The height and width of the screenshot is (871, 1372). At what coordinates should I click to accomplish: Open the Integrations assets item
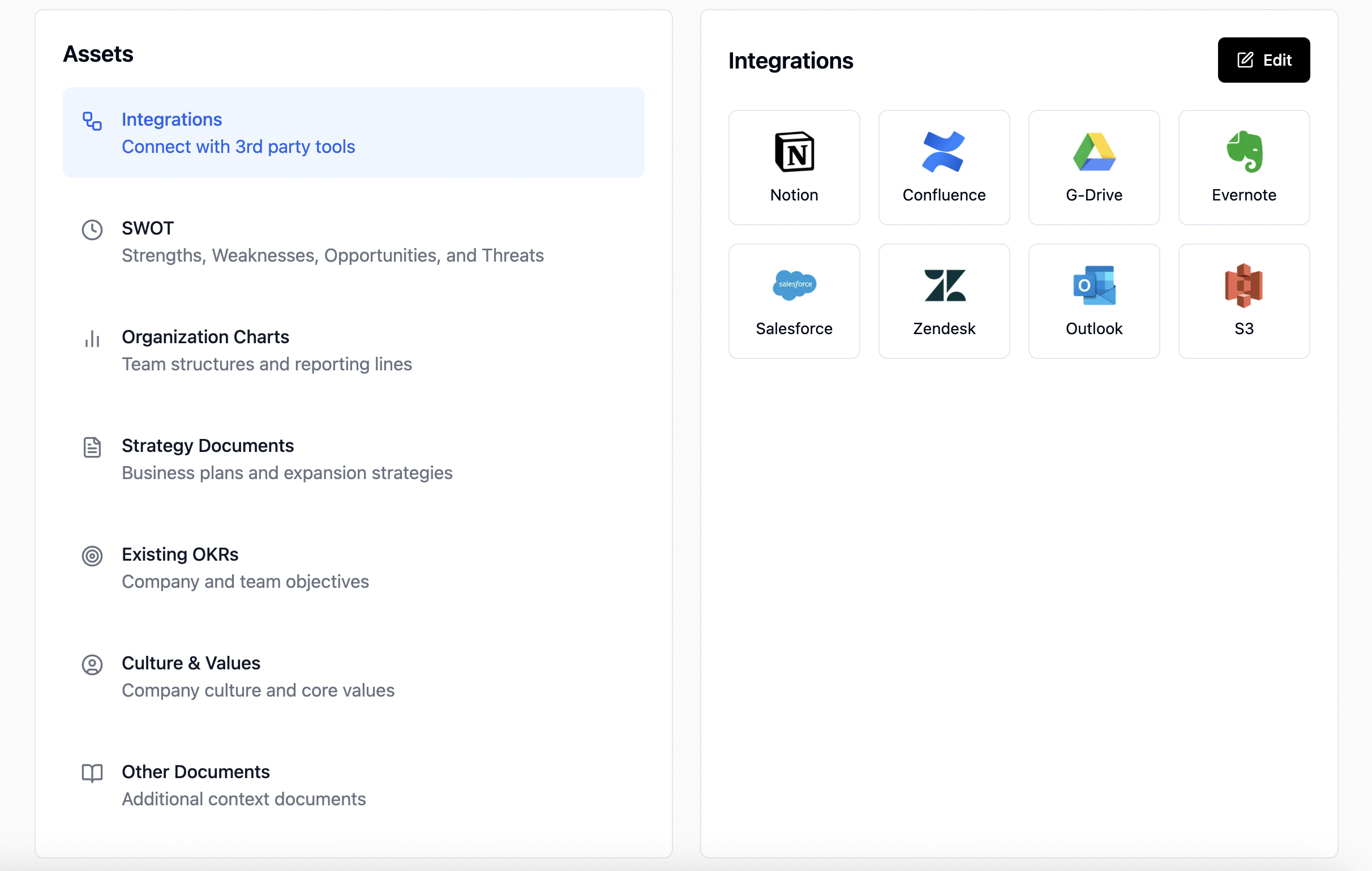pos(353,133)
